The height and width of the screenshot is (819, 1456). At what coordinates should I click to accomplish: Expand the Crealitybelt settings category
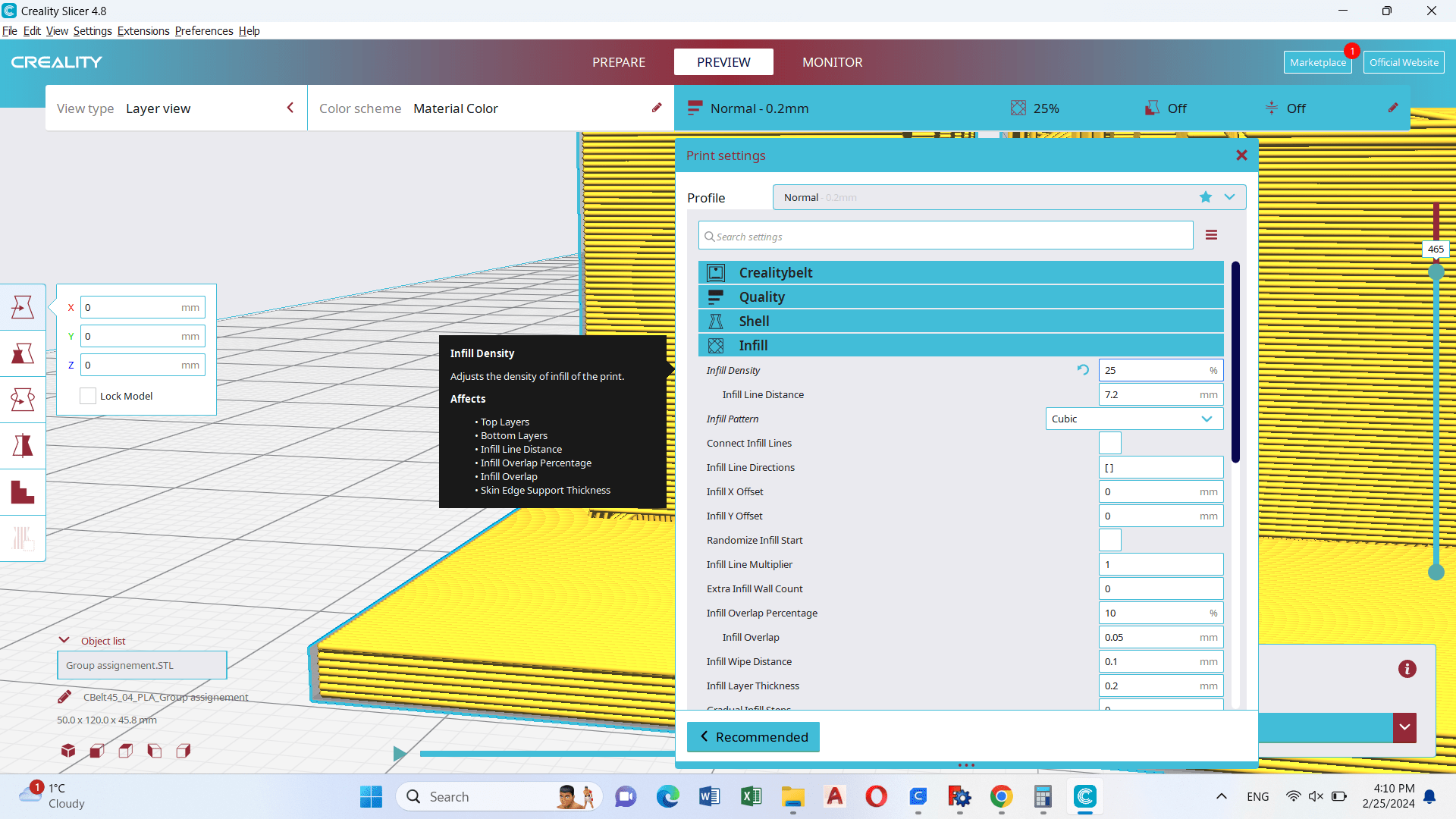[x=961, y=272]
